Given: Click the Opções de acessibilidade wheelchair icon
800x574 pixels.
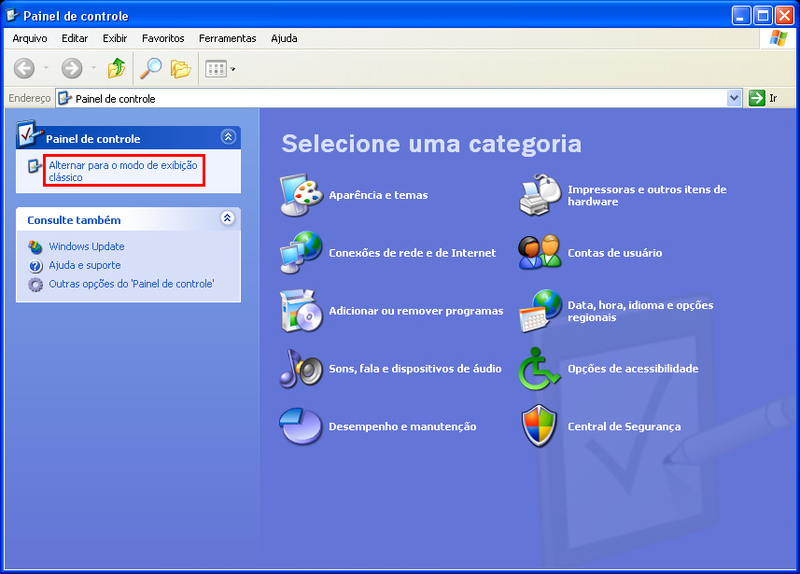Looking at the screenshot, I should point(540,368).
